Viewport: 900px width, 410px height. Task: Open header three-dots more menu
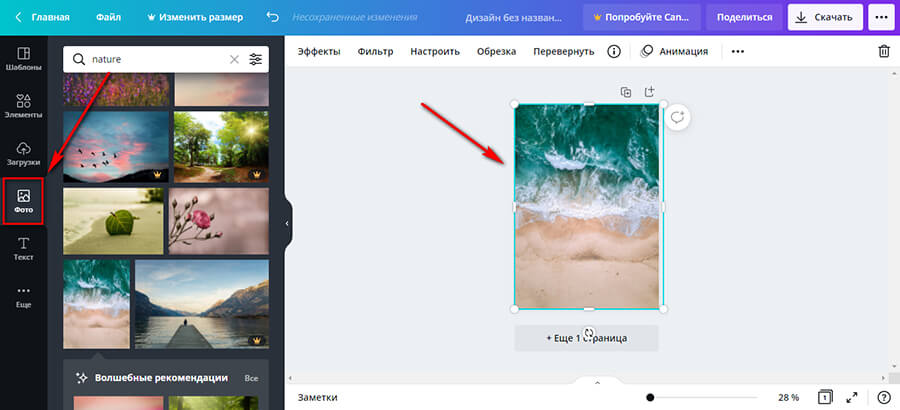pos(881,17)
